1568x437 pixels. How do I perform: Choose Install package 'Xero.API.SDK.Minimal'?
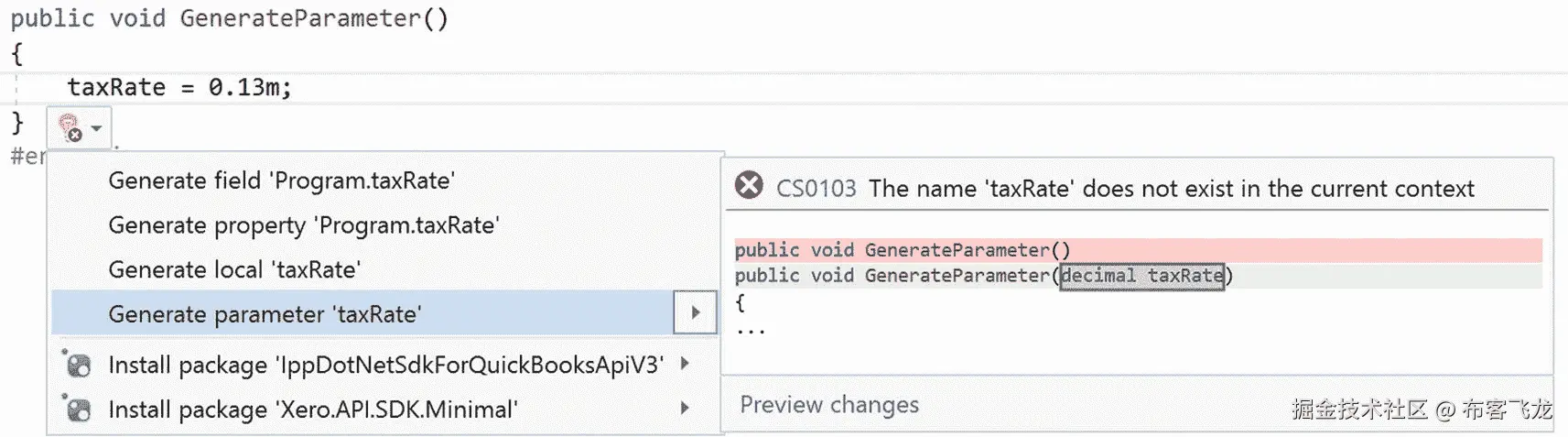(313, 410)
